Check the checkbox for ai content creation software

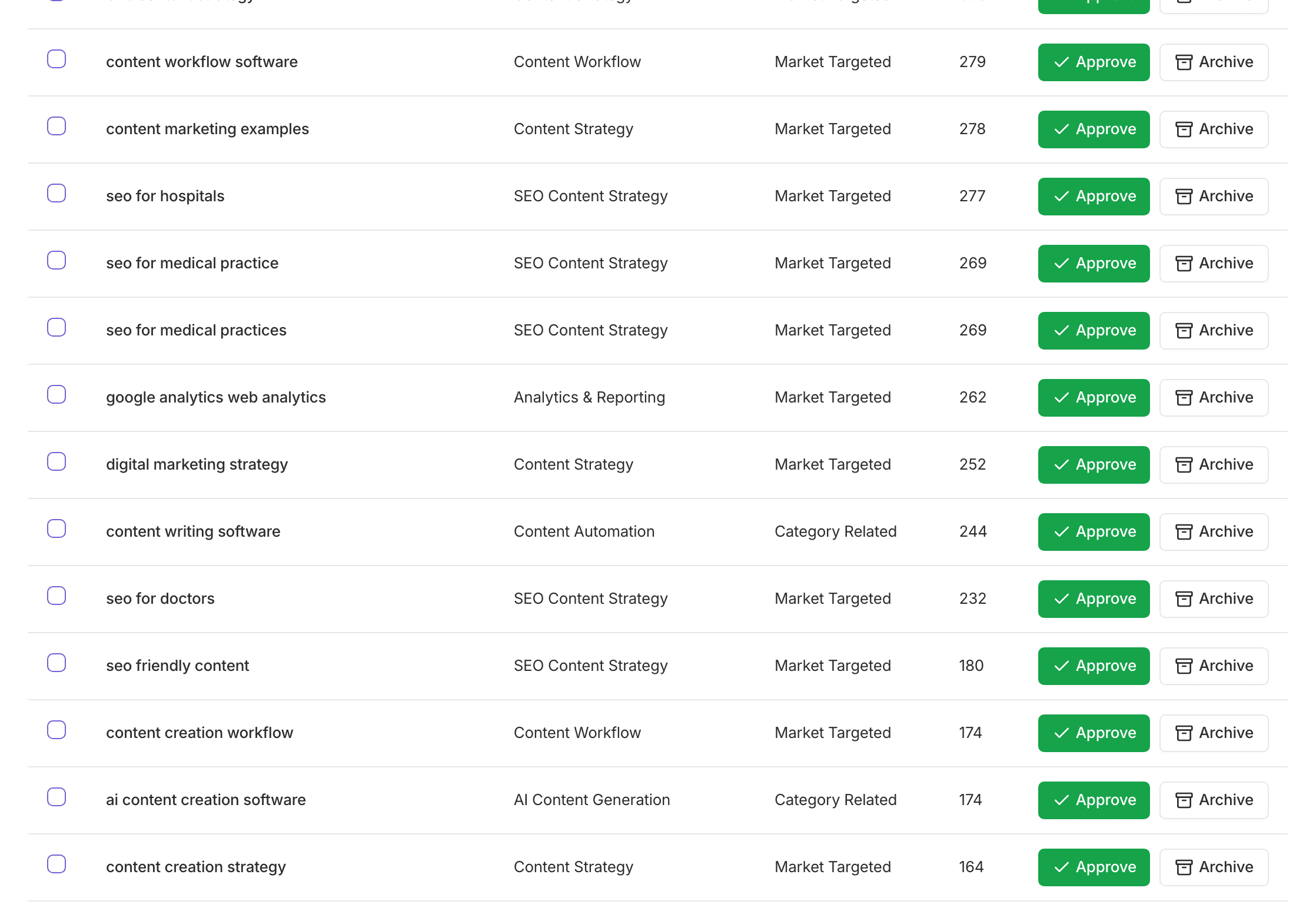(x=56, y=796)
